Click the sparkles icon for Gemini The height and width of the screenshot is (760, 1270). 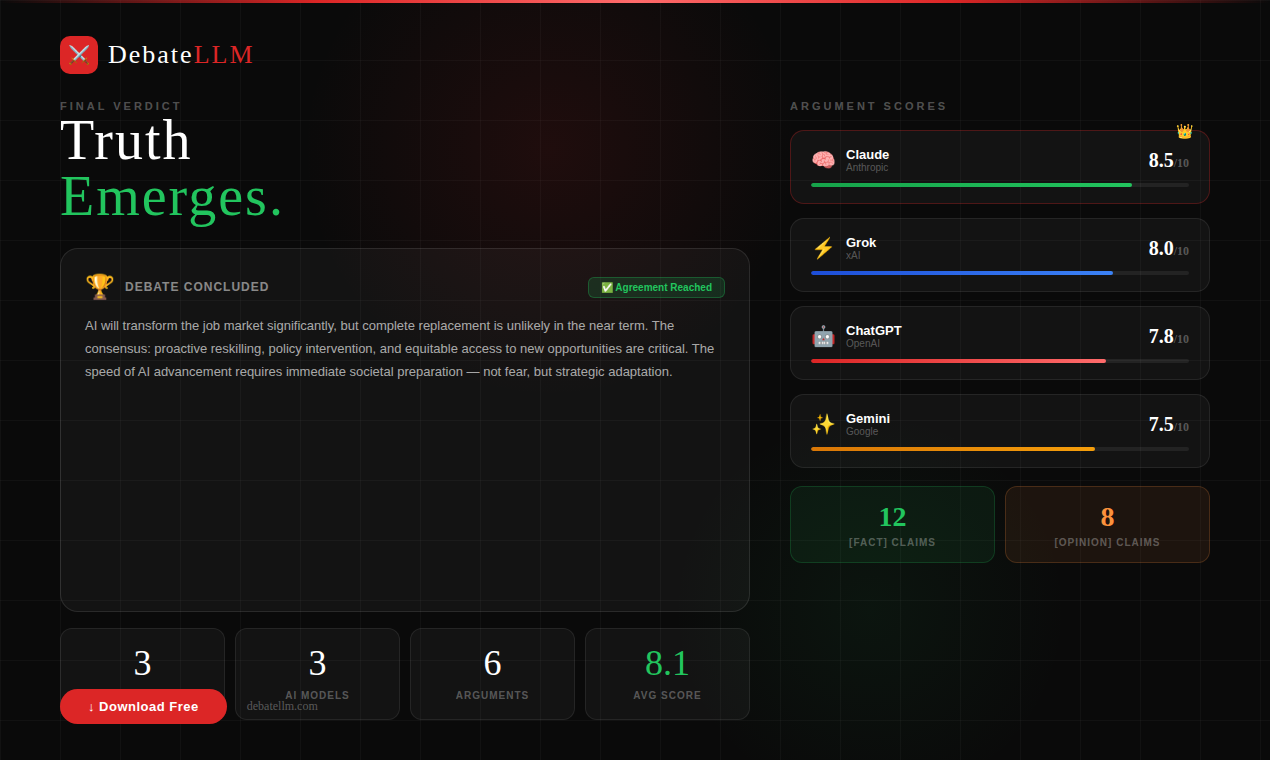coord(823,424)
